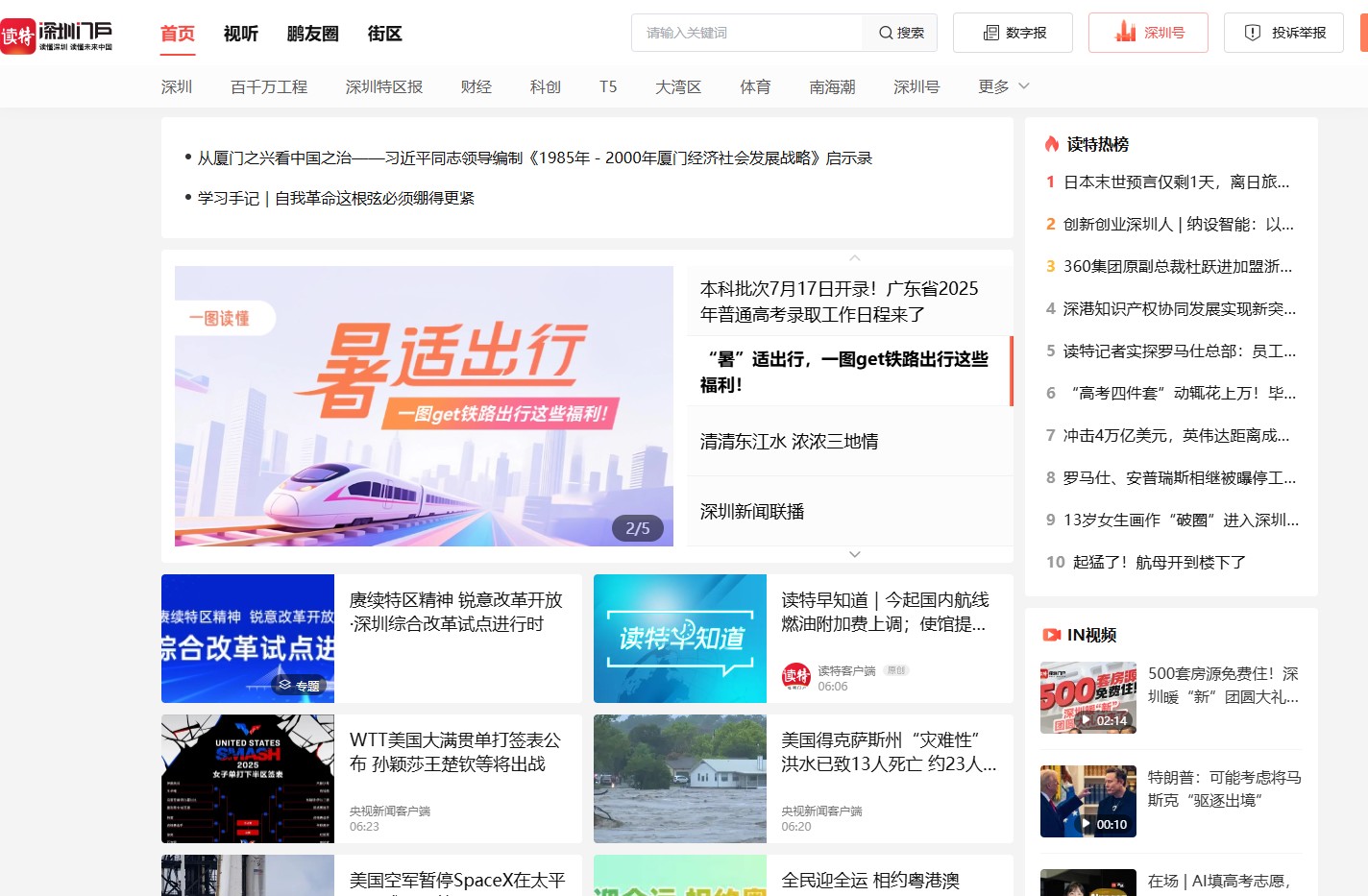Switch to the 视听 tab
The height and width of the screenshot is (896, 1368).
pos(241,34)
